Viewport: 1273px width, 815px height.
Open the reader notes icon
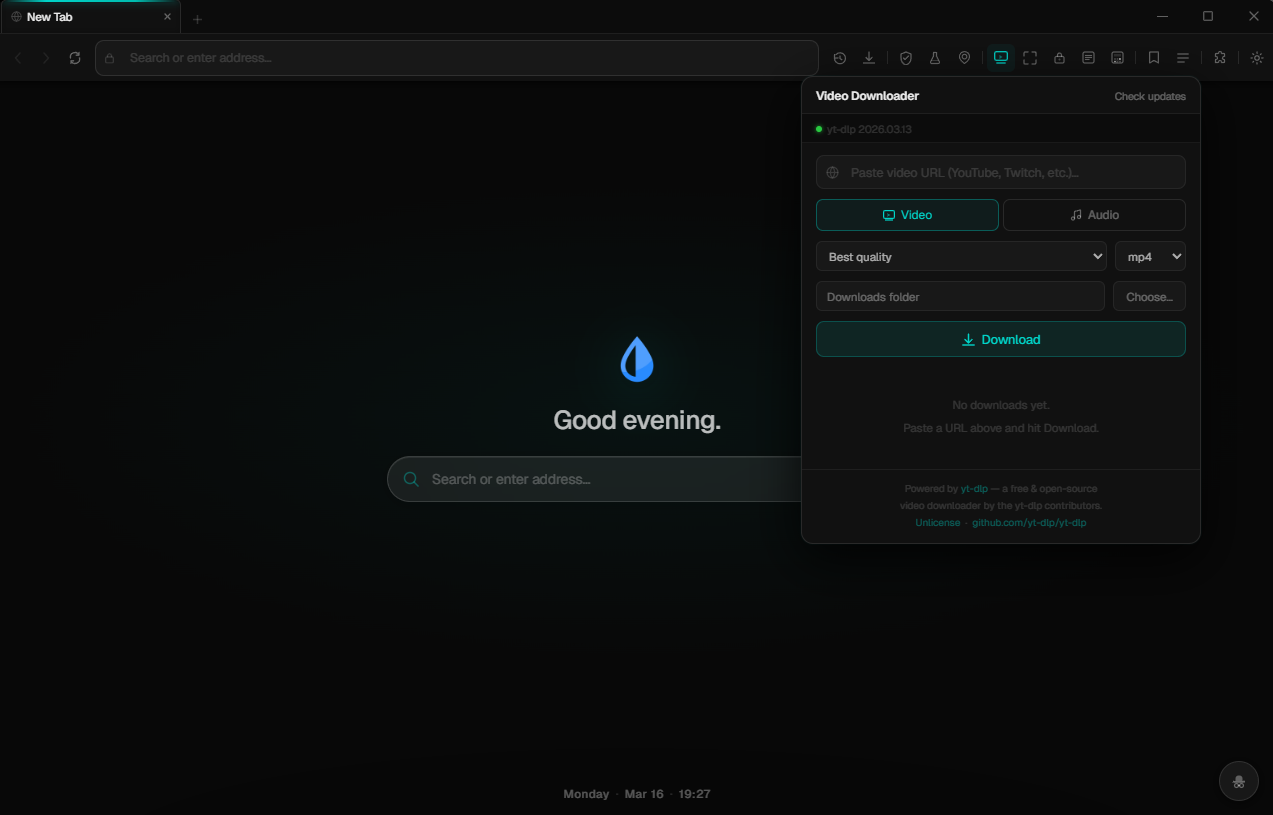click(x=1088, y=57)
